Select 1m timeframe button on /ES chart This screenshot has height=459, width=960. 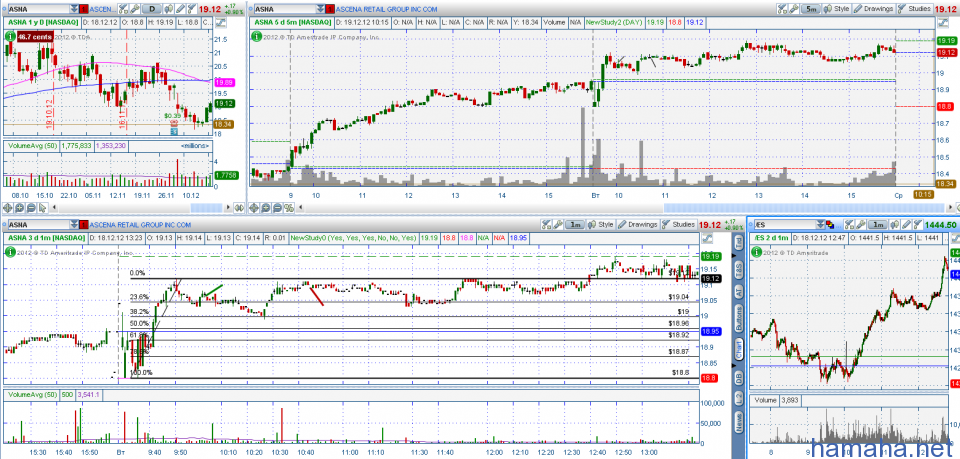coord(877,225)
